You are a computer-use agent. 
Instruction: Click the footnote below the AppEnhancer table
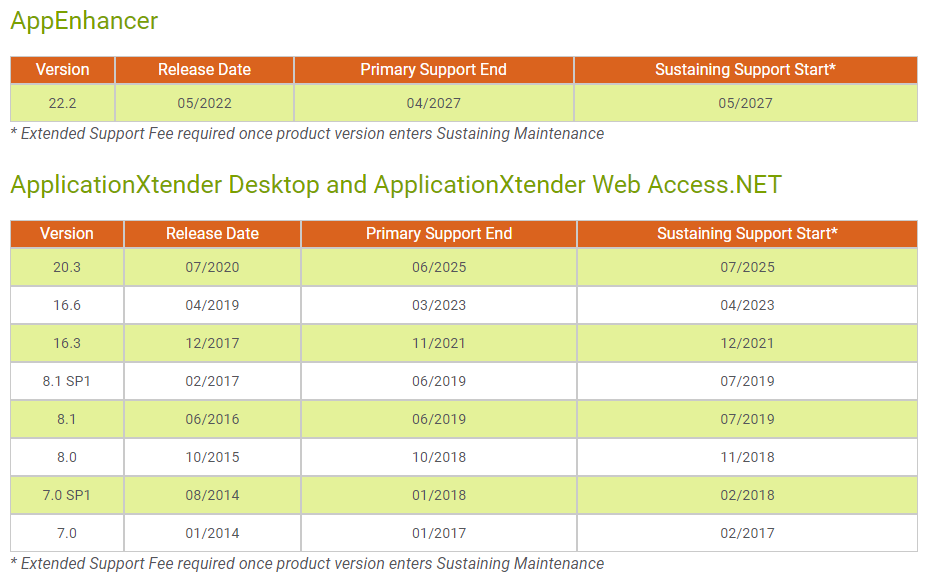[307, 134]
